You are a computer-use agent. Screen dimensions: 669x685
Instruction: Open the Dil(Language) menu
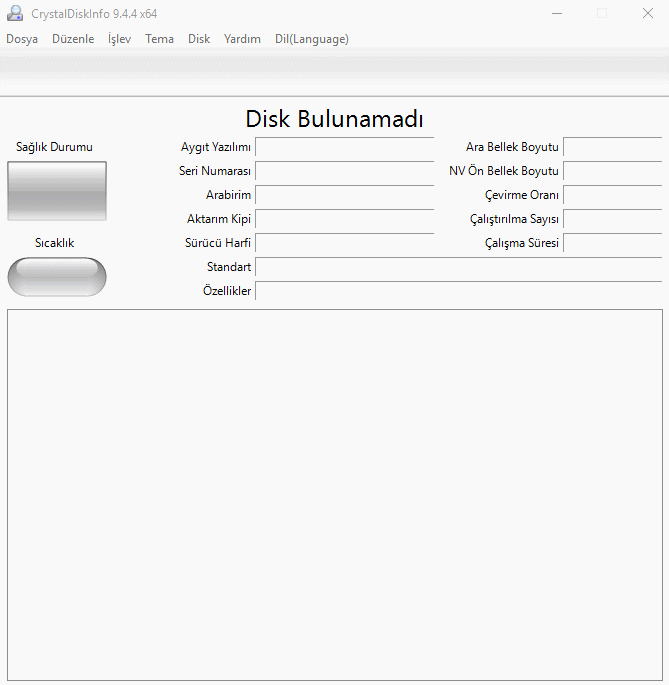(312, 39)
